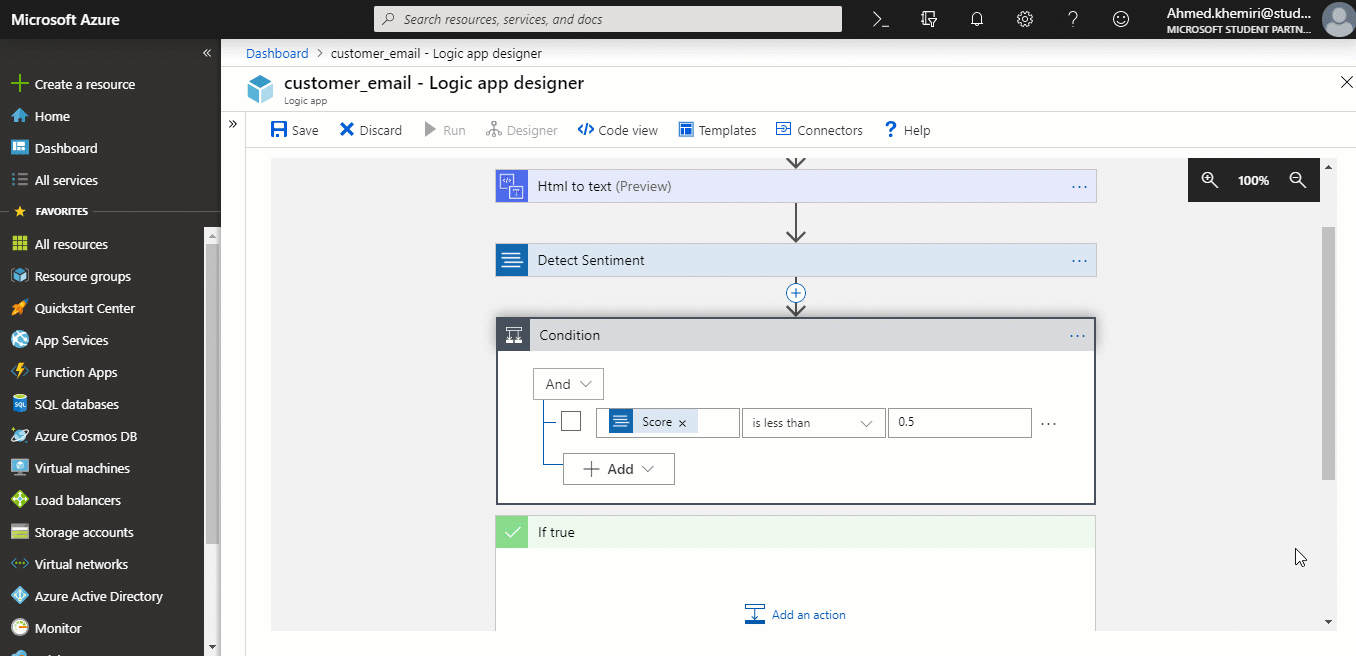Insert a step with the plus circle
The width and height of the screenshot is (1356, 656).
click(x=796, y=293)
